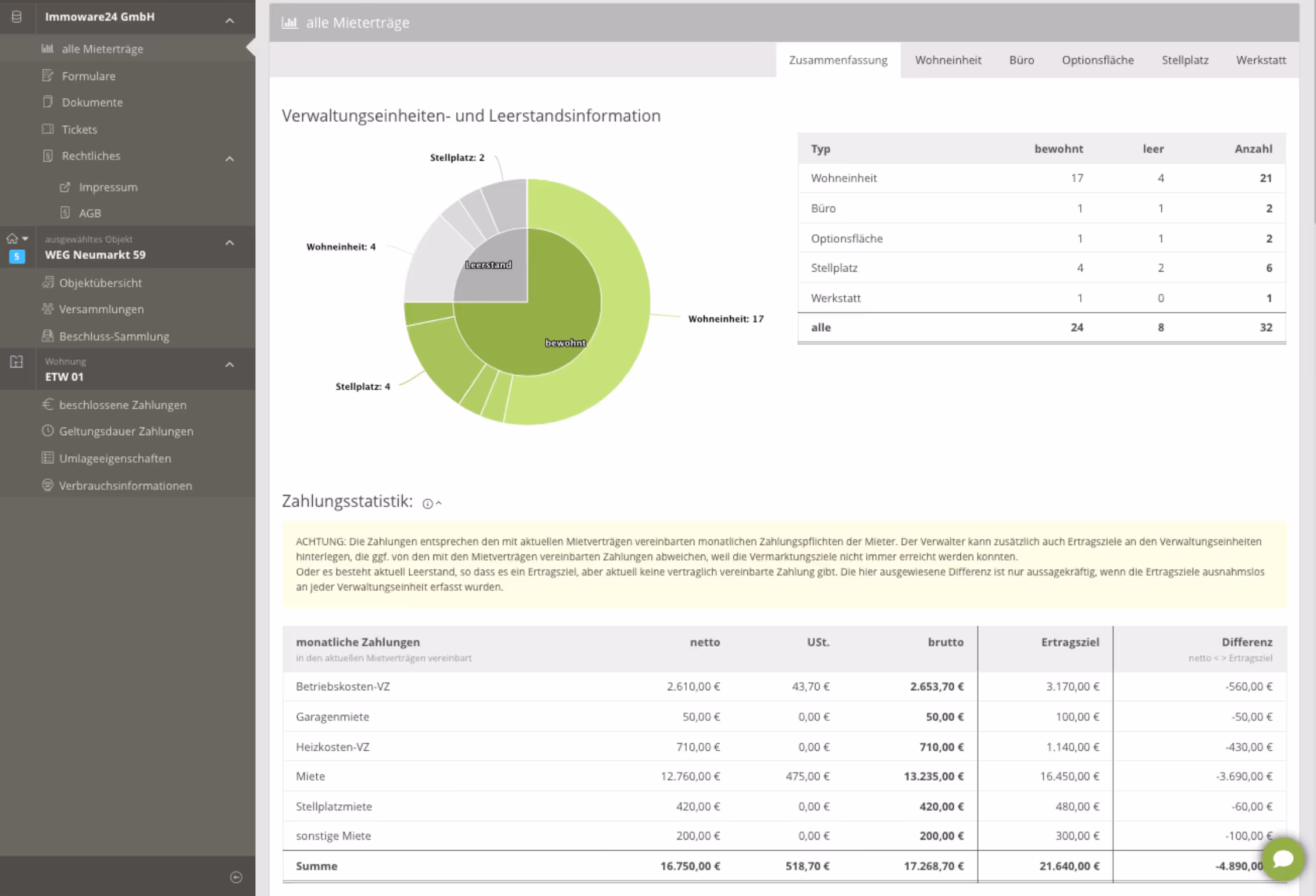Open Impressum link

(x=108, y=187)
